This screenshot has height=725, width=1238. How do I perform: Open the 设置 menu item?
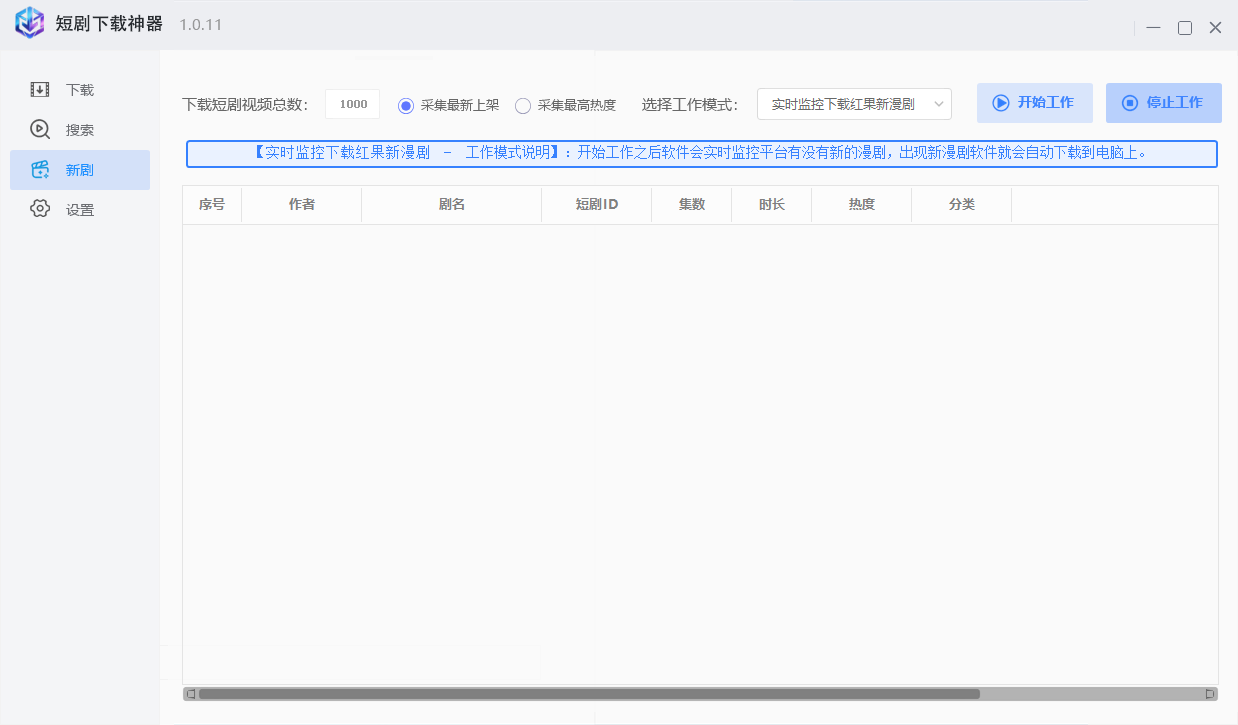80,210
